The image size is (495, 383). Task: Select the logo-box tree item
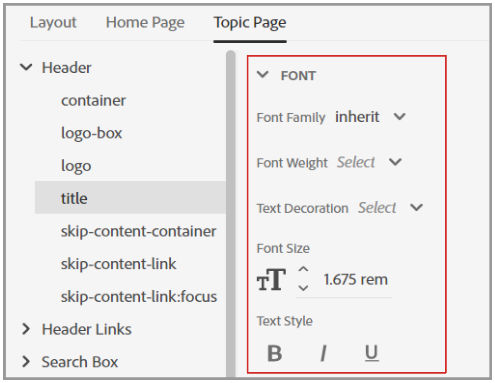(92, 133)
